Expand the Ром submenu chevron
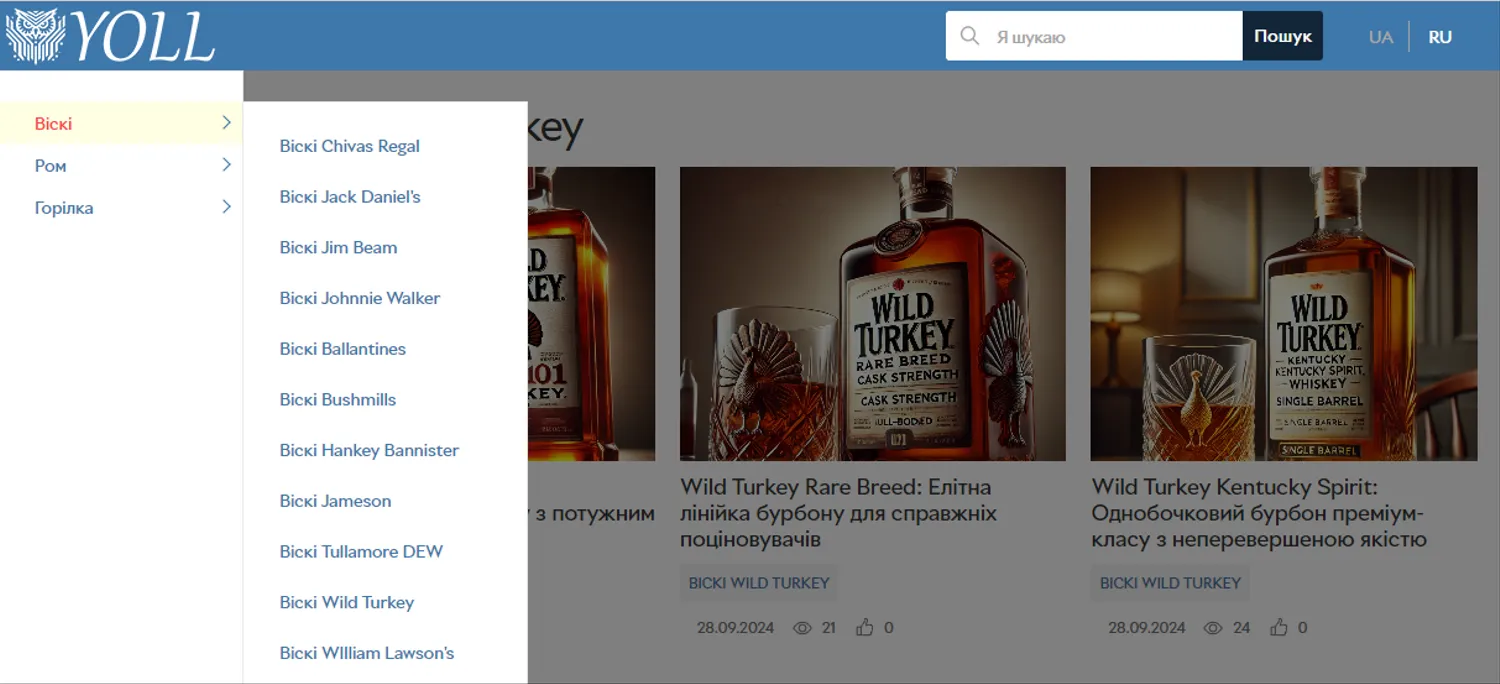 pyautogui.click(x=227, y=165)
